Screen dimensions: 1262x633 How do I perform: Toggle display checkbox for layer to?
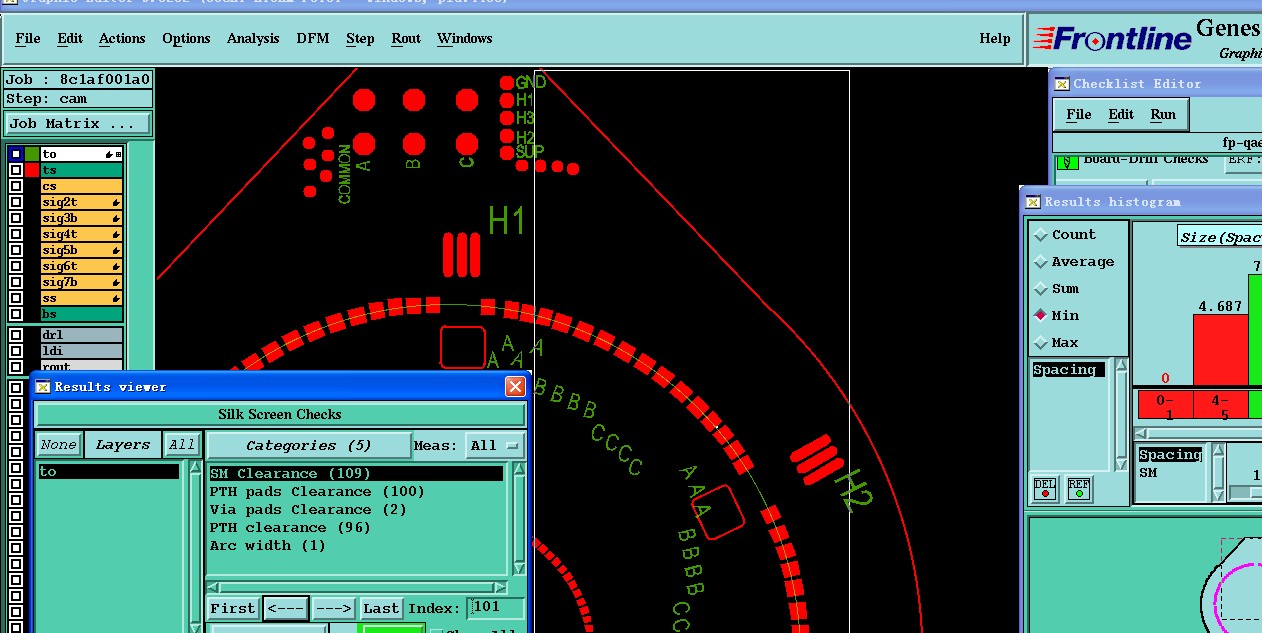pyautogui.click(x=16, y=154)
